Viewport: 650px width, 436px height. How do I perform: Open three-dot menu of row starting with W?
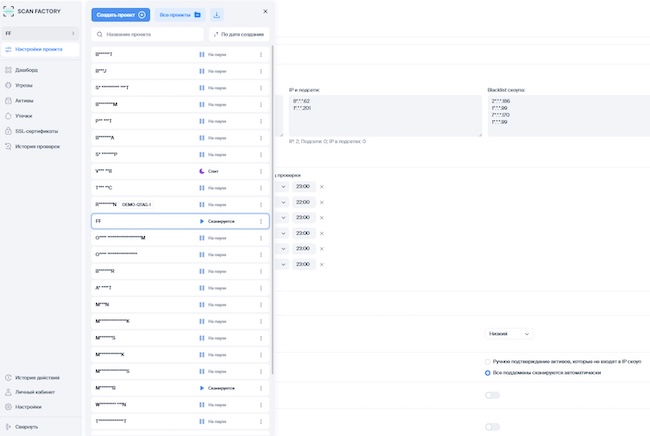point(261,405)
